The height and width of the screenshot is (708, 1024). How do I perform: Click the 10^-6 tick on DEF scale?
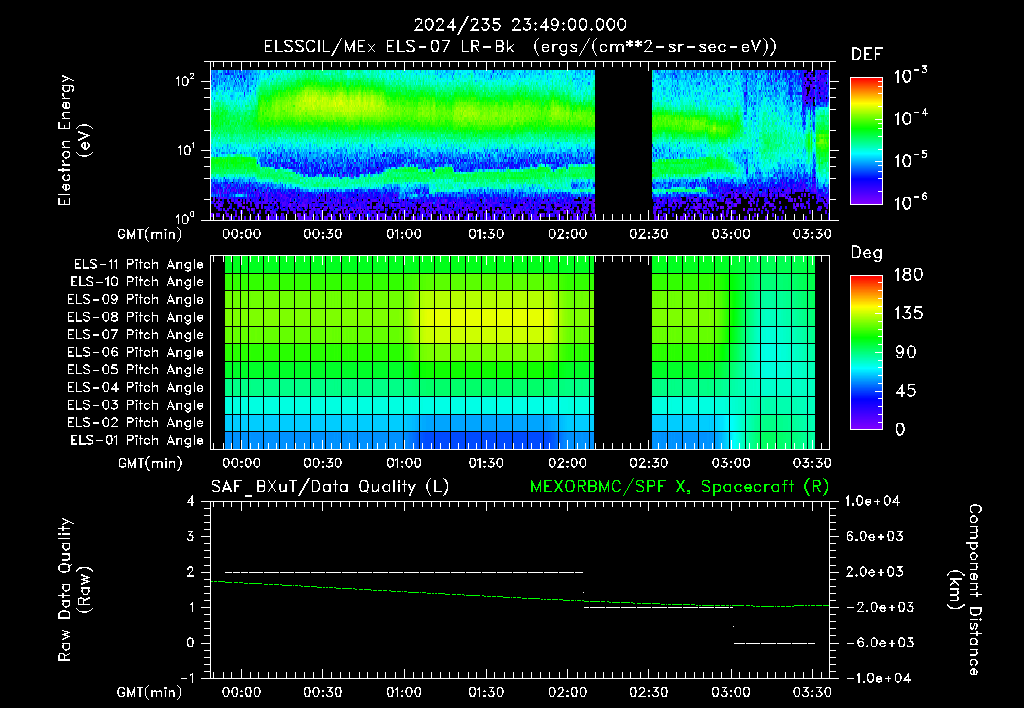(x=910, y=202)
